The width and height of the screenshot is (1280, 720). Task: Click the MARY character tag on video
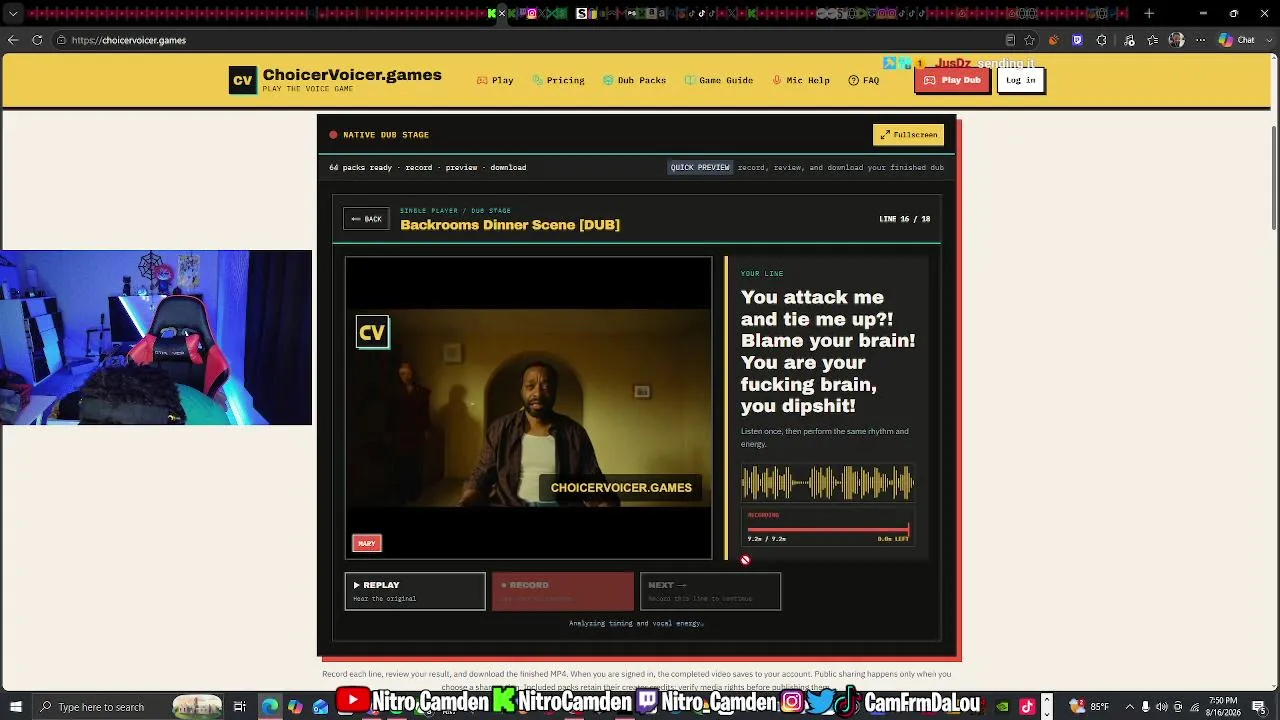point(367,543)
